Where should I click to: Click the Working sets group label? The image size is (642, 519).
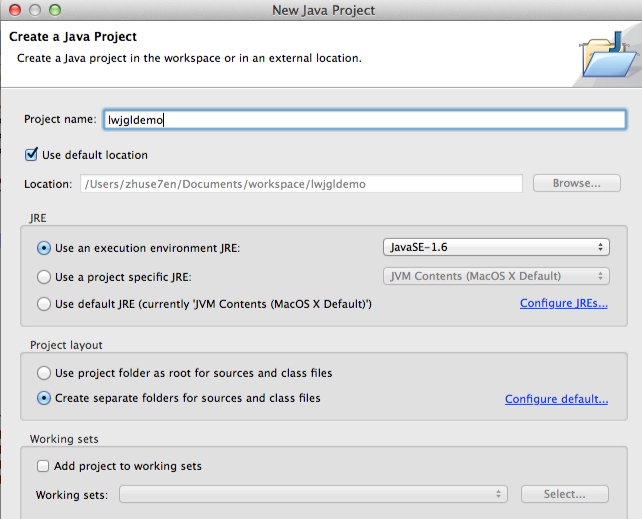[x=64, y=439]
